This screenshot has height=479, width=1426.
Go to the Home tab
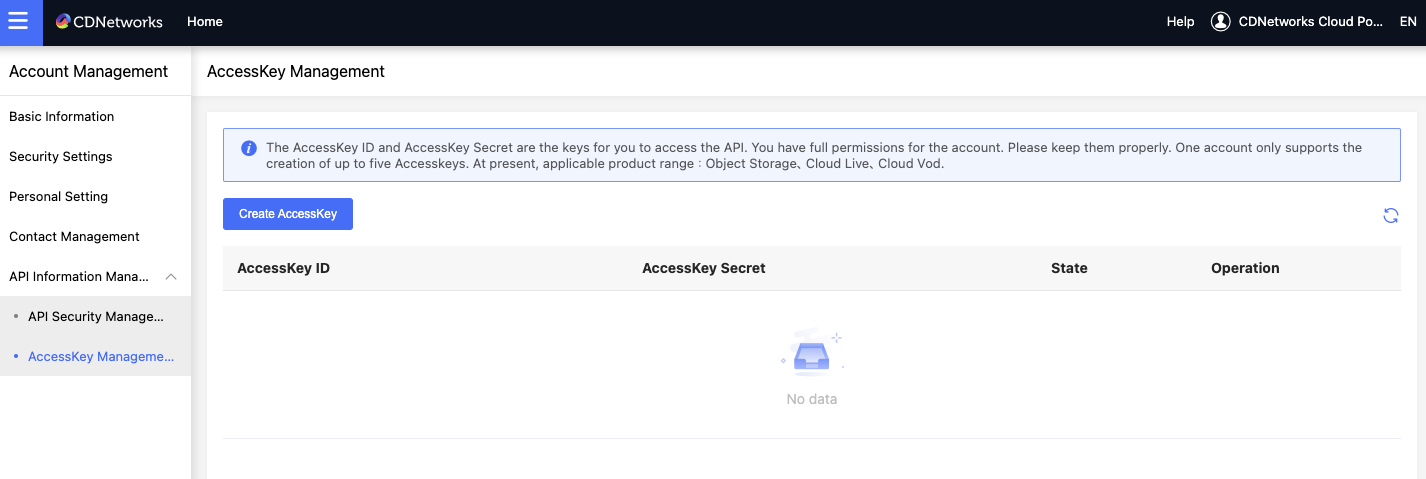click(205, 22)
